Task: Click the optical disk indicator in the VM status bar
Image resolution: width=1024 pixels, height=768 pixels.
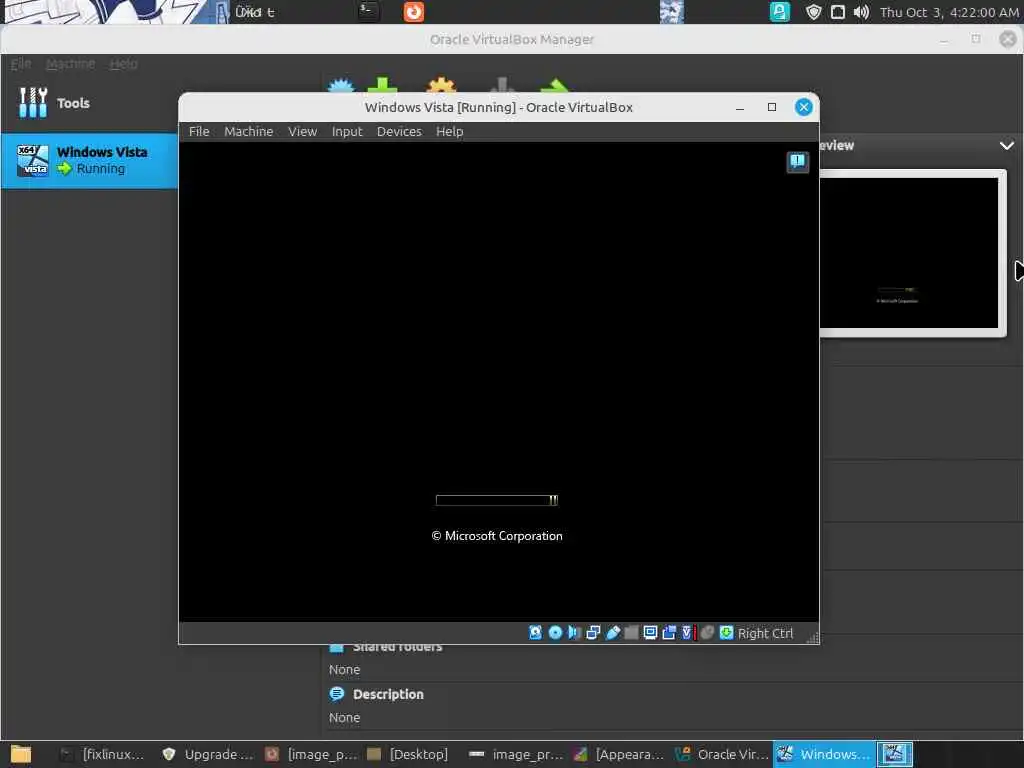Action: pos(555,633)
